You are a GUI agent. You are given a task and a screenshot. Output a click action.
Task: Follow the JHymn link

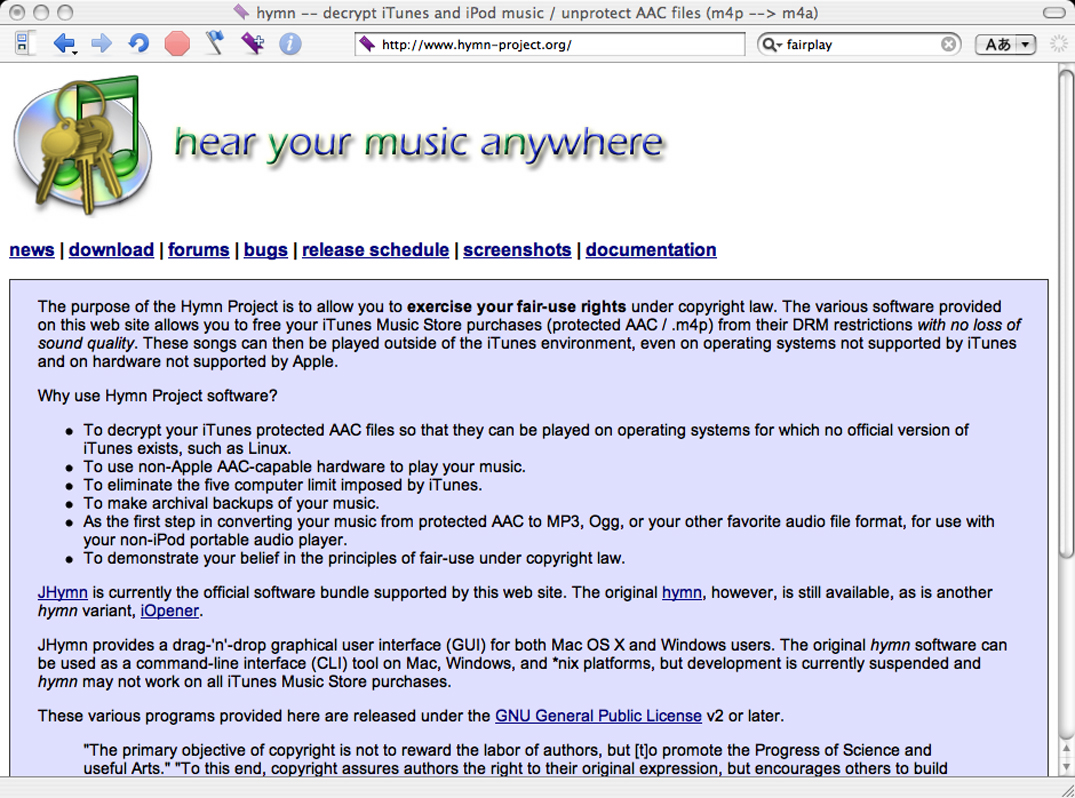[x=62, y=592]
